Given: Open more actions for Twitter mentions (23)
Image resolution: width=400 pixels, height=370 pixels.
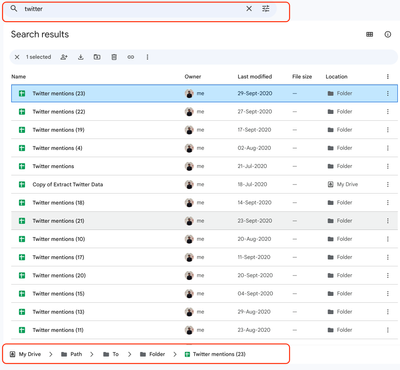Looking at the screenshot, I should [x=388, y=93].
